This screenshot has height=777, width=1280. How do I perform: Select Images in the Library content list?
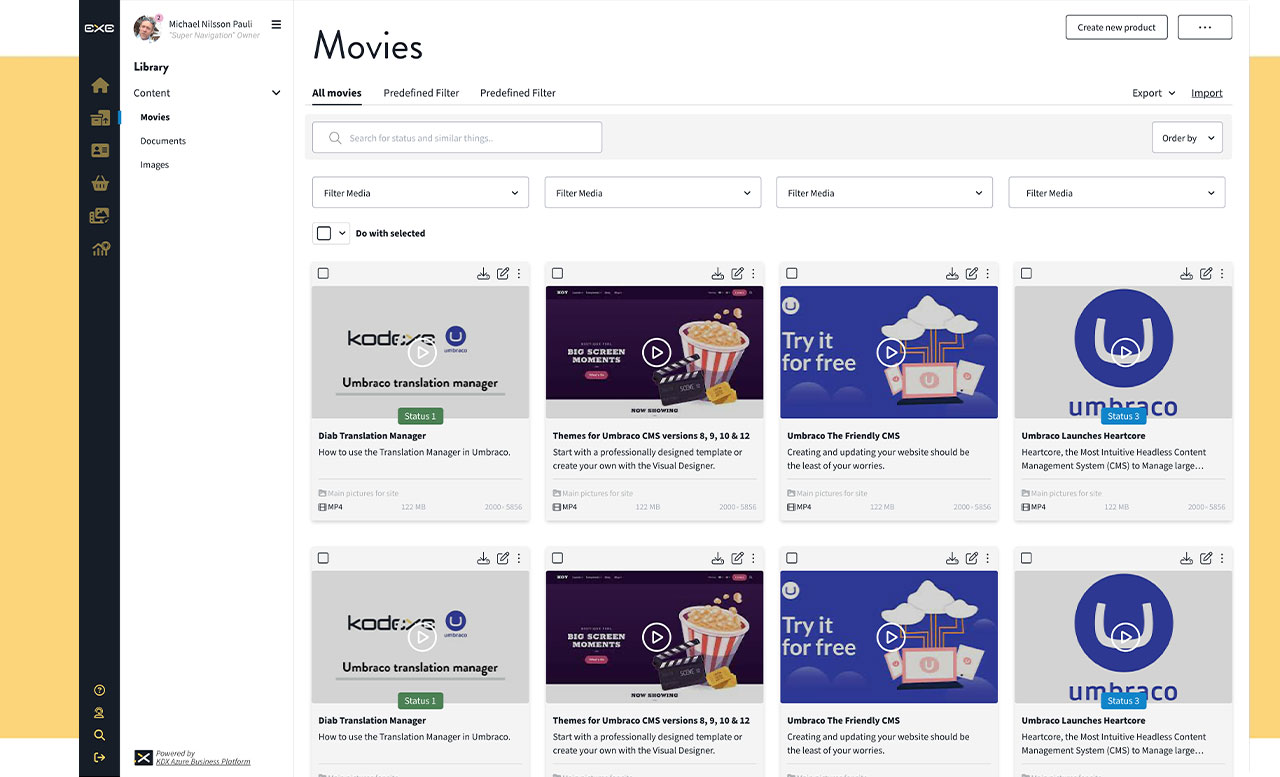coord(154,165)
